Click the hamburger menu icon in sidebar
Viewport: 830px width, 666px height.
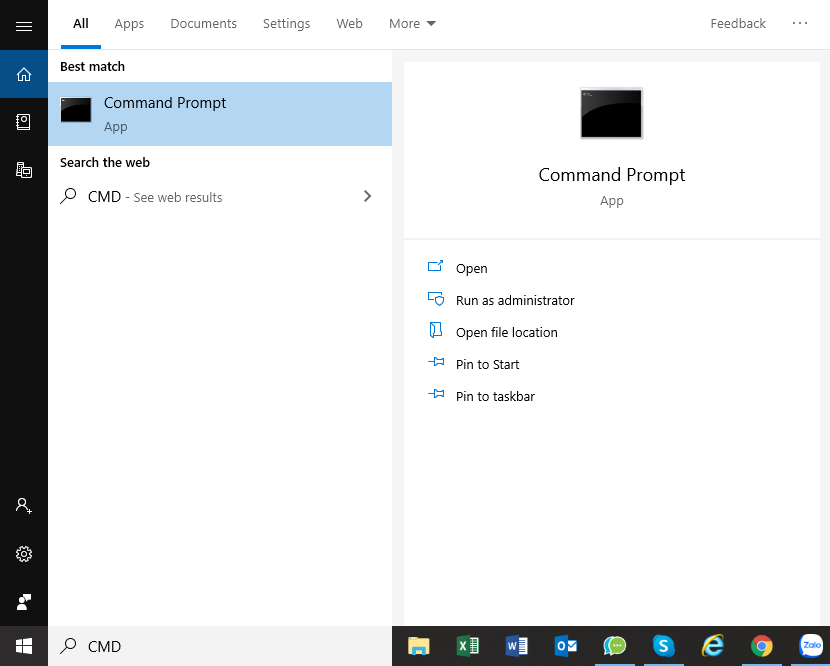click(24, 26)
